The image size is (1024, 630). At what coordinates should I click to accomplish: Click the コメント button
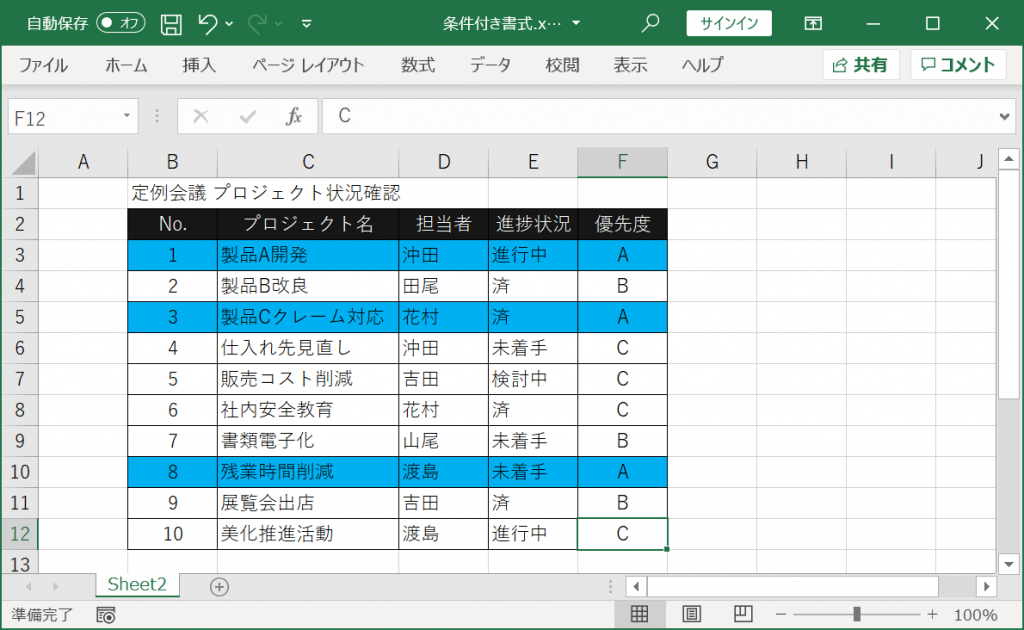click(958, 65)
